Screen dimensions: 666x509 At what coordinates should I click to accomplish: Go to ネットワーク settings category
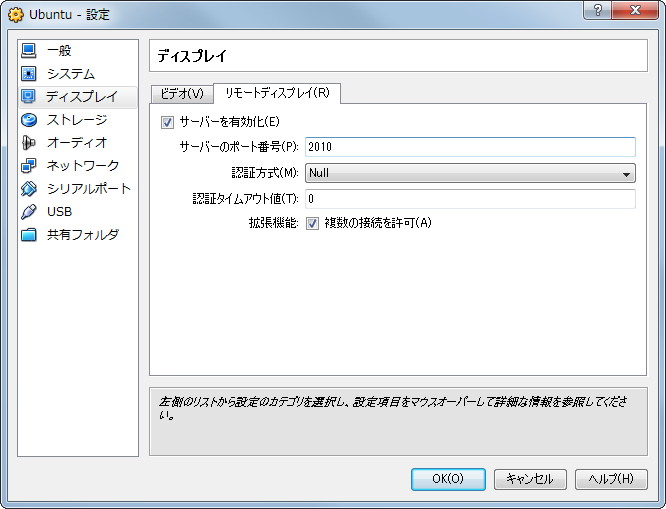[x=83, y=165]
